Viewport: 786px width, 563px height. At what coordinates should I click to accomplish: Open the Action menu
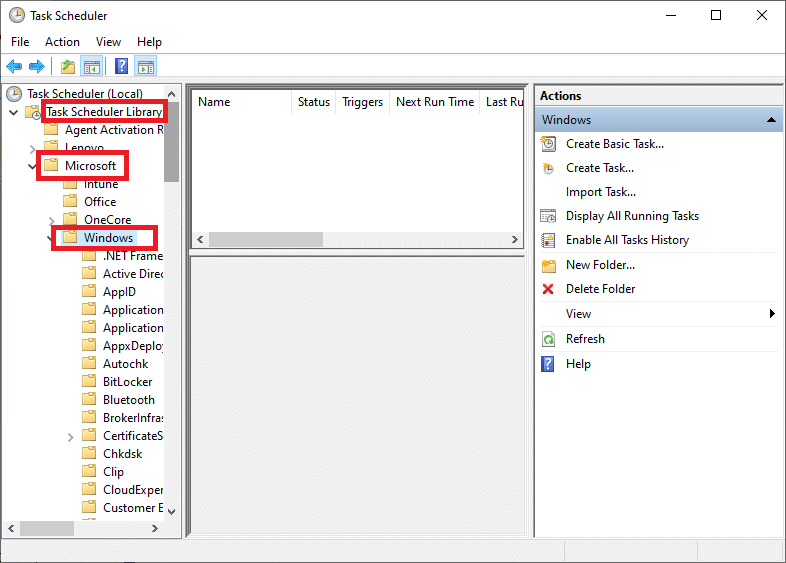click(x=62, y=42)
